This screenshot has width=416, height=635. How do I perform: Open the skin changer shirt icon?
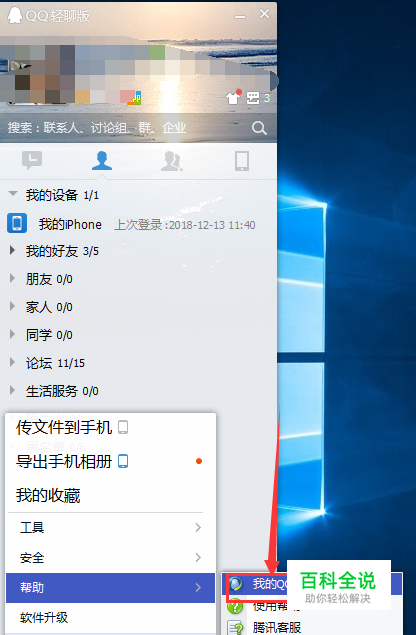[234, 97]
